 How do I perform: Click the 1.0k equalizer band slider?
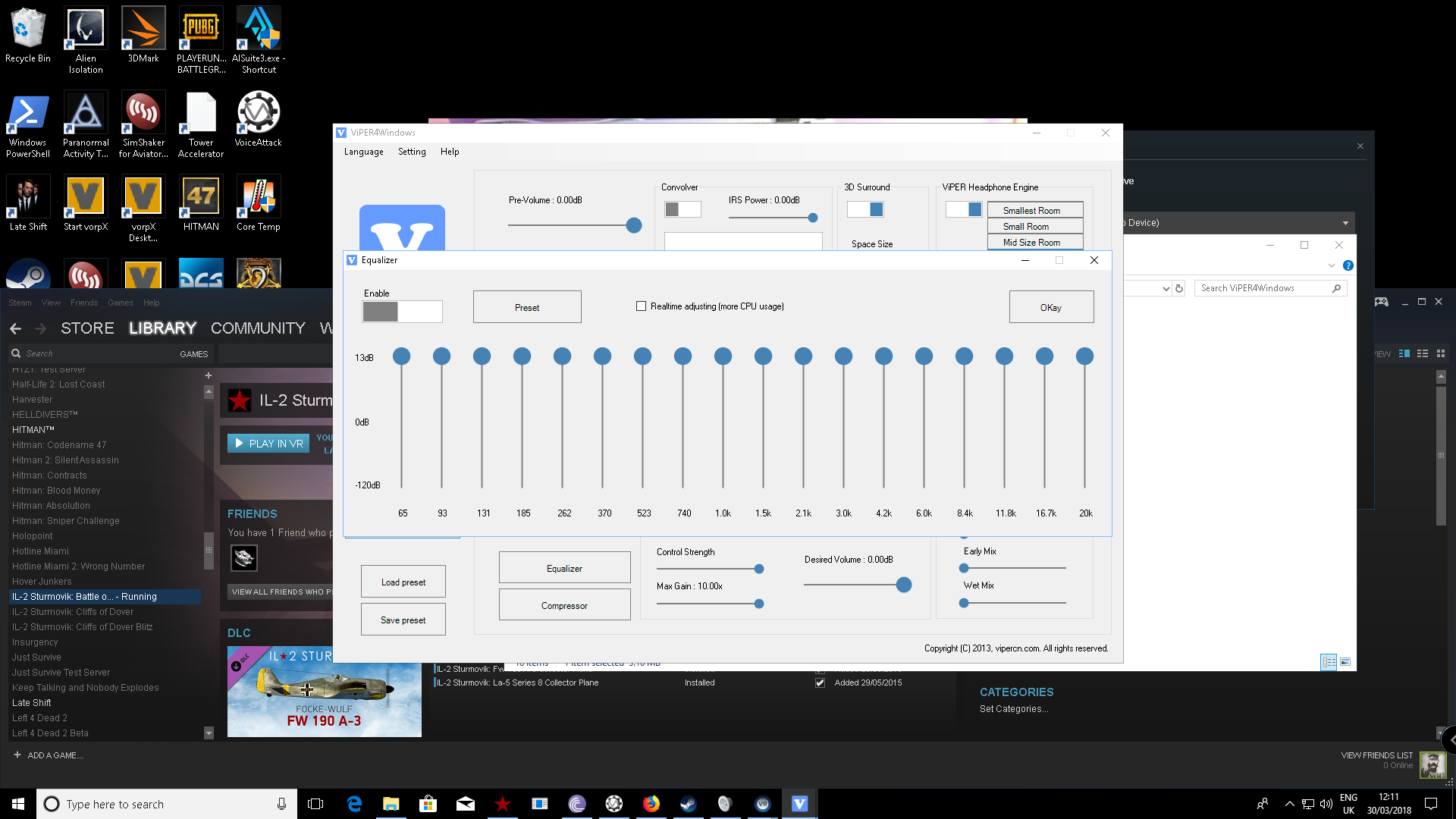[723, 356]
